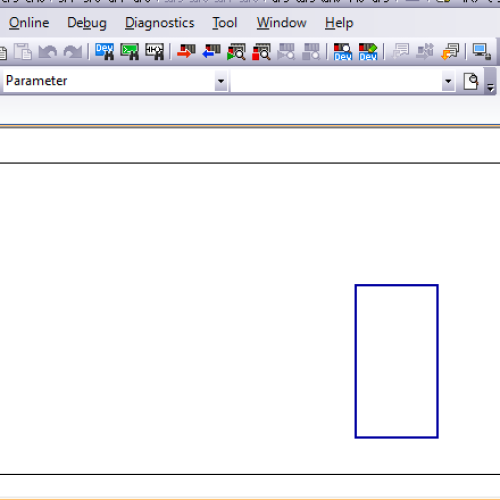Click Read from PLC blue arrow icon

211,52
